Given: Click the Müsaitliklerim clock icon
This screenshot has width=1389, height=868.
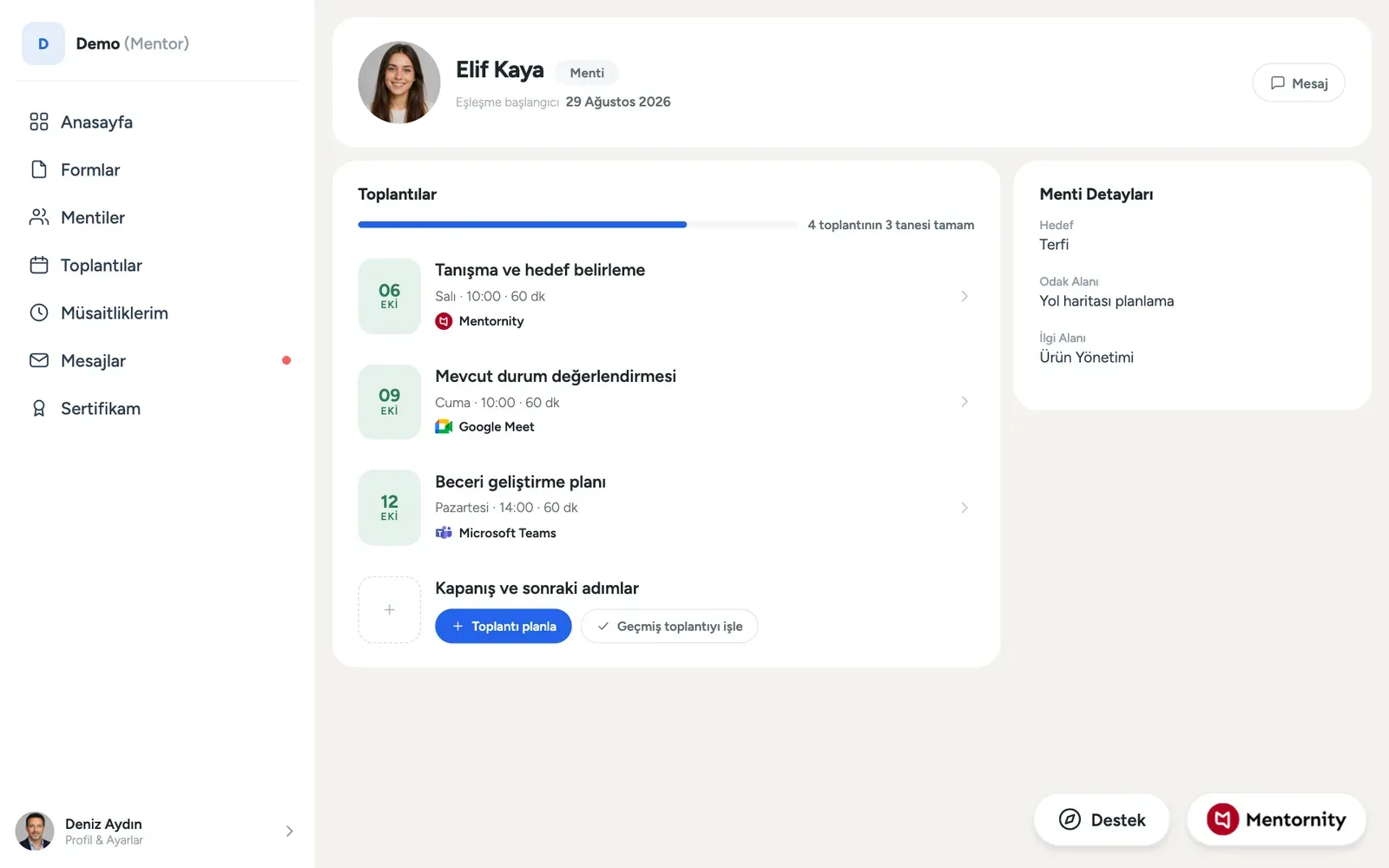Looking at the screenshot, I should 39,312.
